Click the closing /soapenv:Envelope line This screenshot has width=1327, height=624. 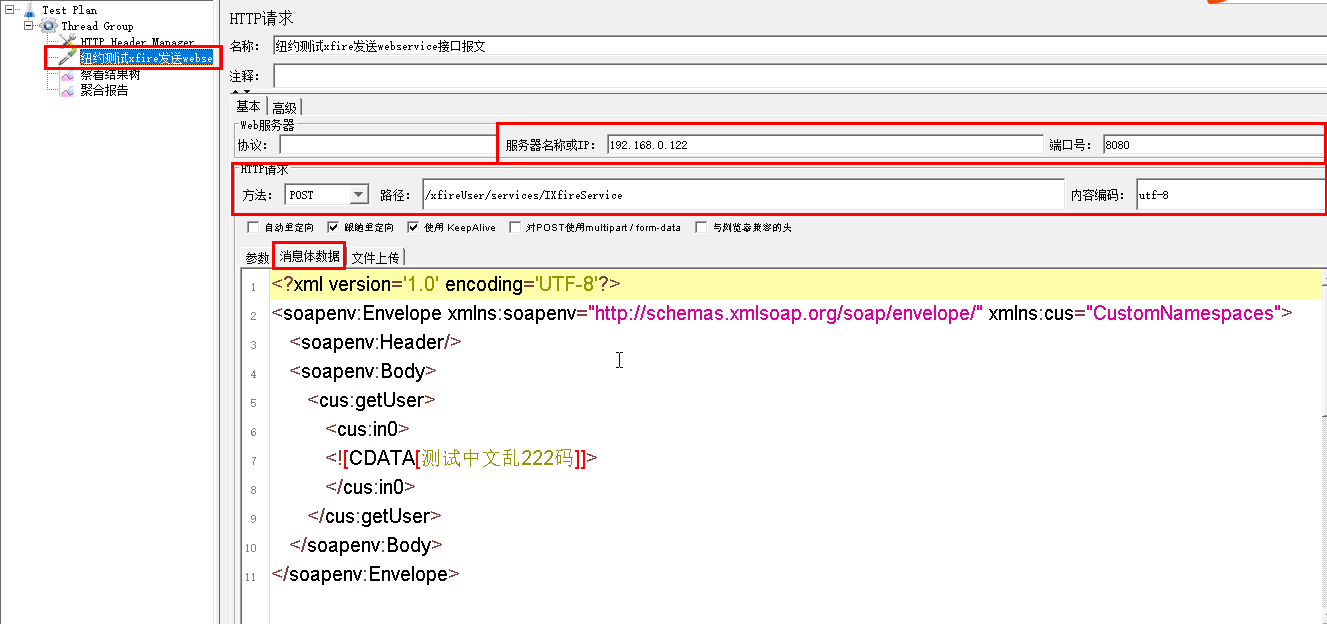(x=366, y=574)
